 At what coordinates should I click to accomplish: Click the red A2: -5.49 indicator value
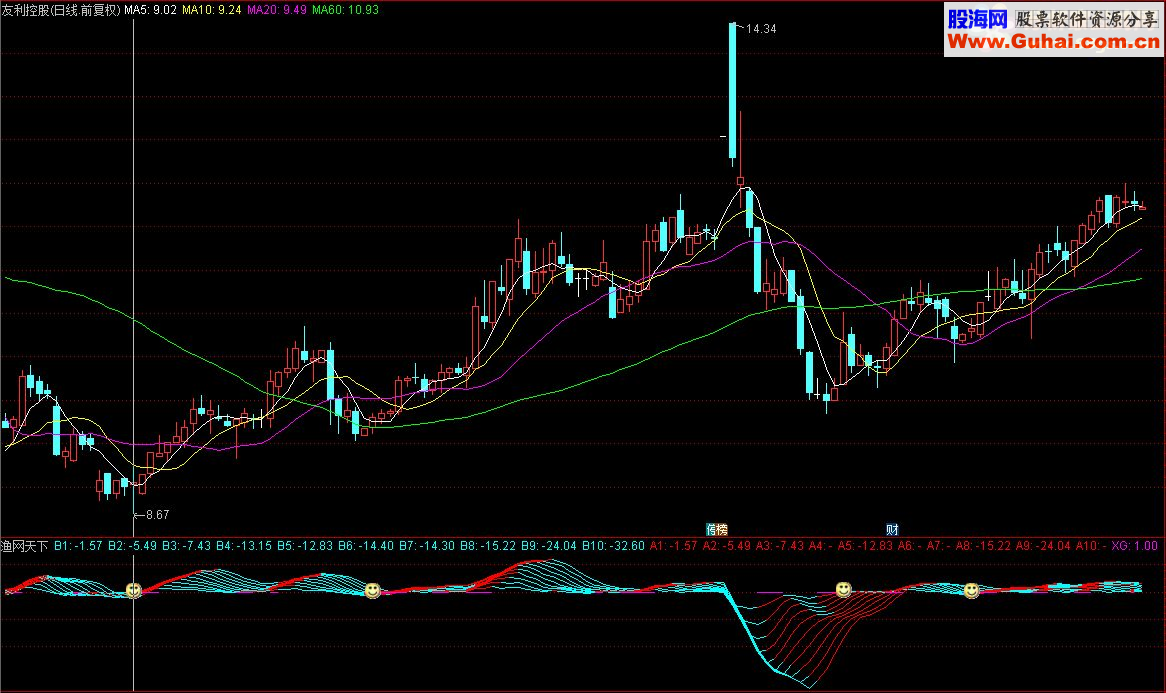click(727, 546)
